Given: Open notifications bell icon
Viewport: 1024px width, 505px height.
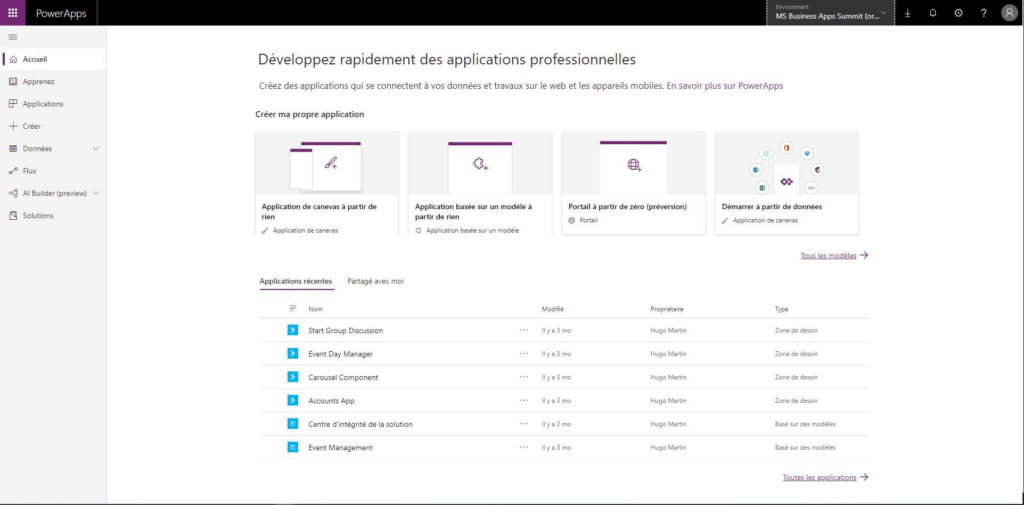Looking at the screenshot, I should coord(933,13).
